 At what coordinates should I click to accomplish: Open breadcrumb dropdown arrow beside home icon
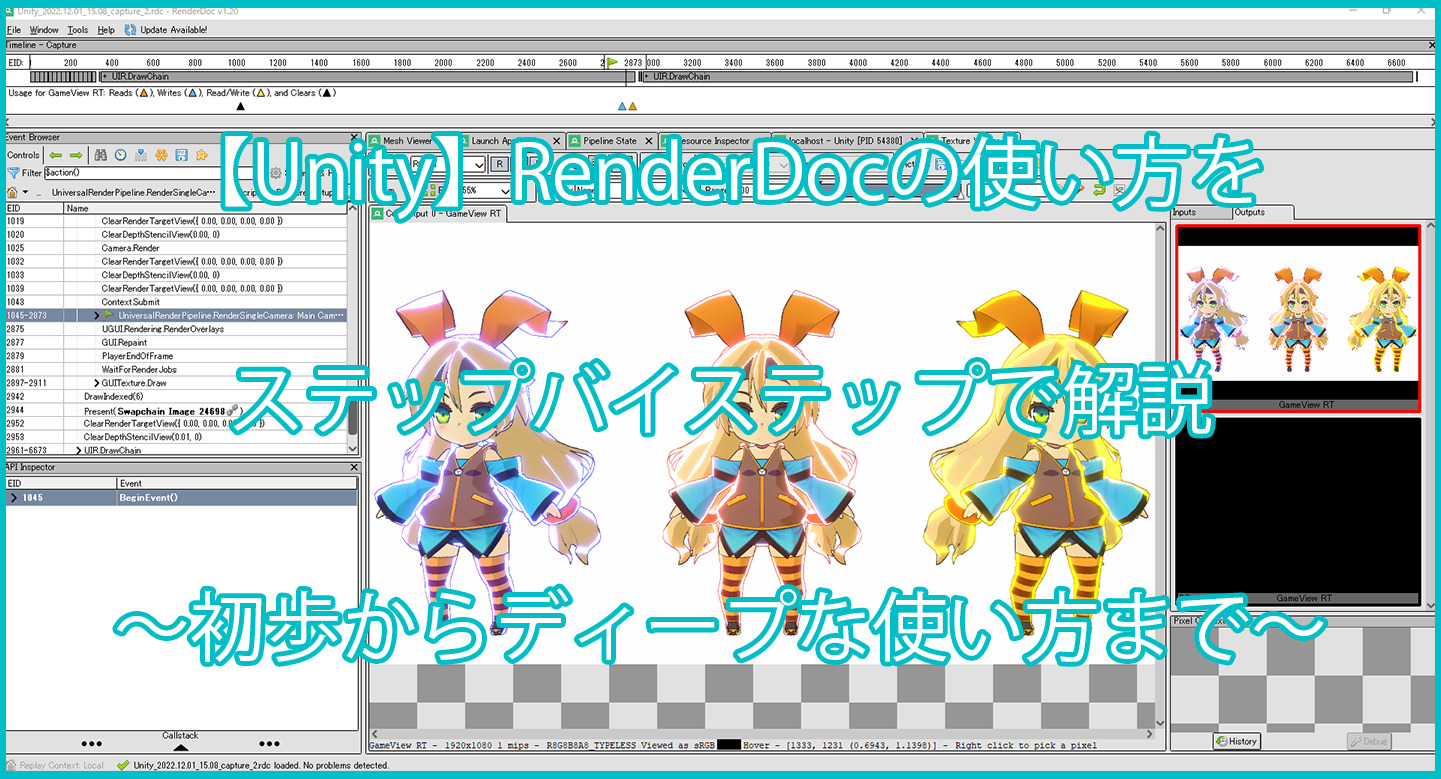[x=24, y=192]
